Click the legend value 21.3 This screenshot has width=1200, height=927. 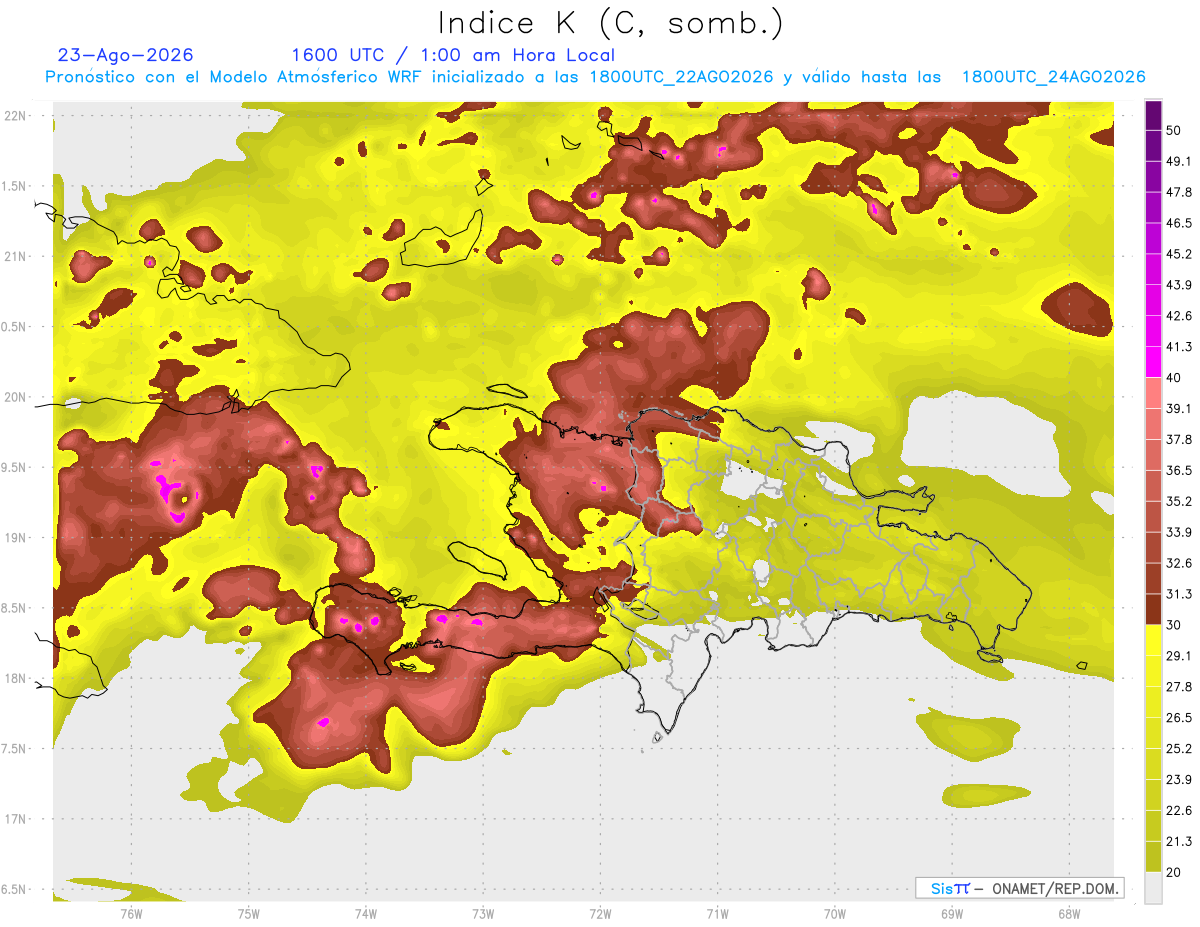(1179, 841)
